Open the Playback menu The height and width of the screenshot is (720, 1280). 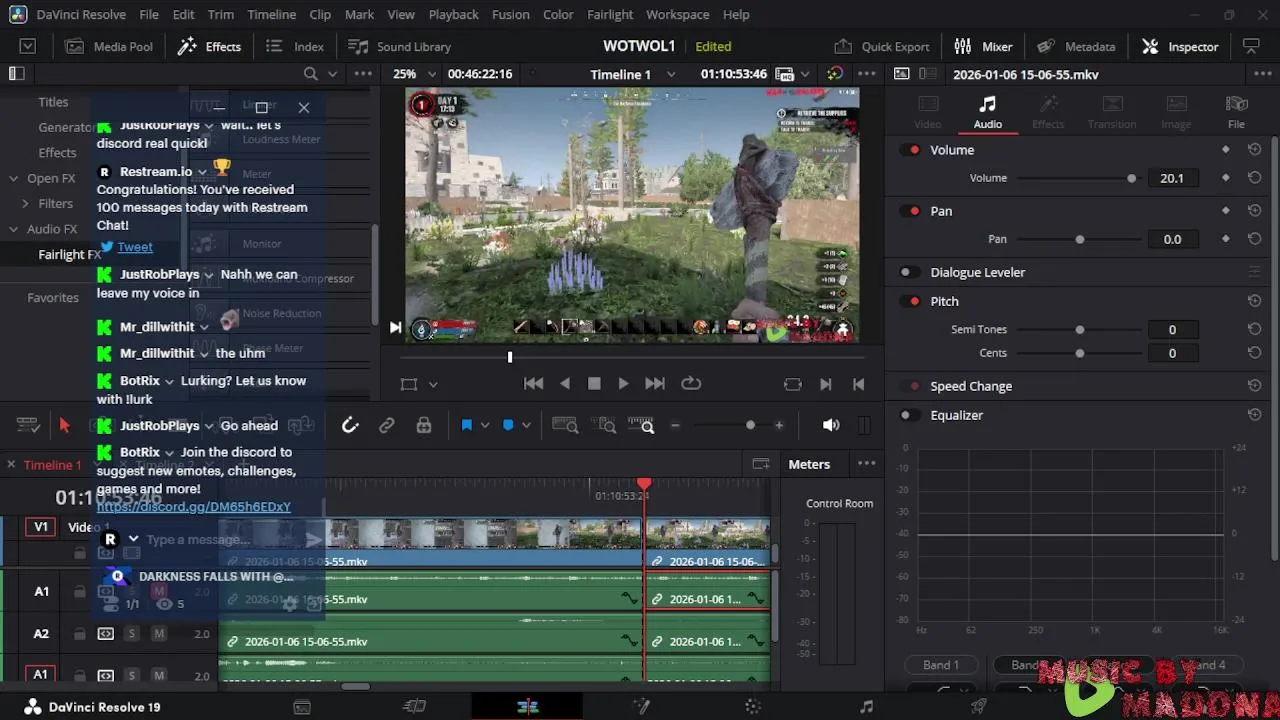(x=453, y=15)
